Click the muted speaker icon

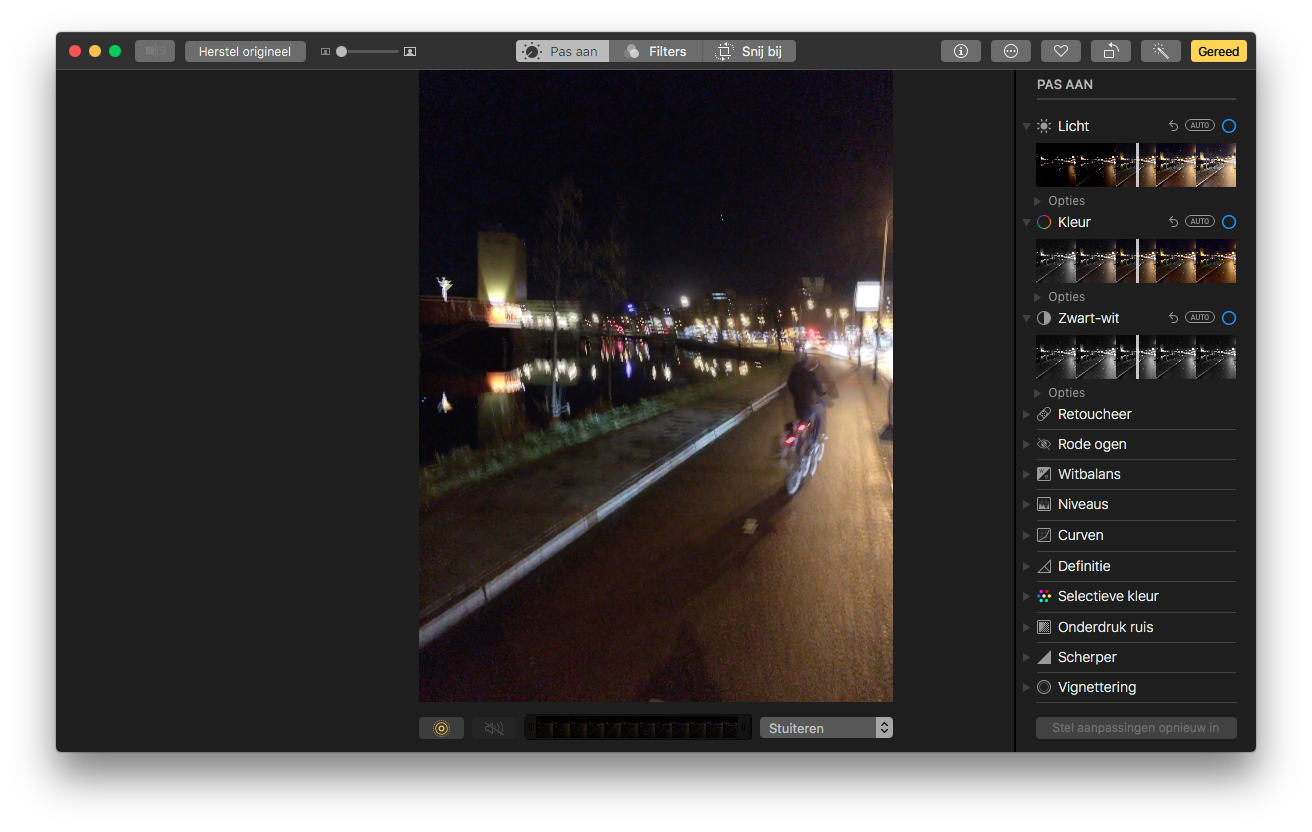494,728
